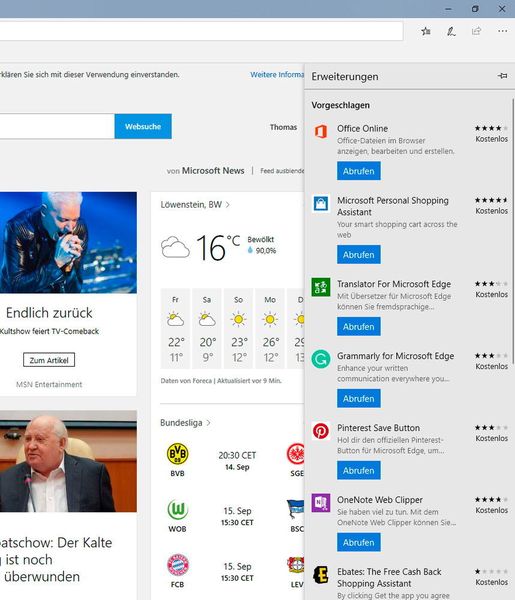Click the Eintracht Frankfurt SGE logo
This screenshot has width=515, height=600.
295,454
